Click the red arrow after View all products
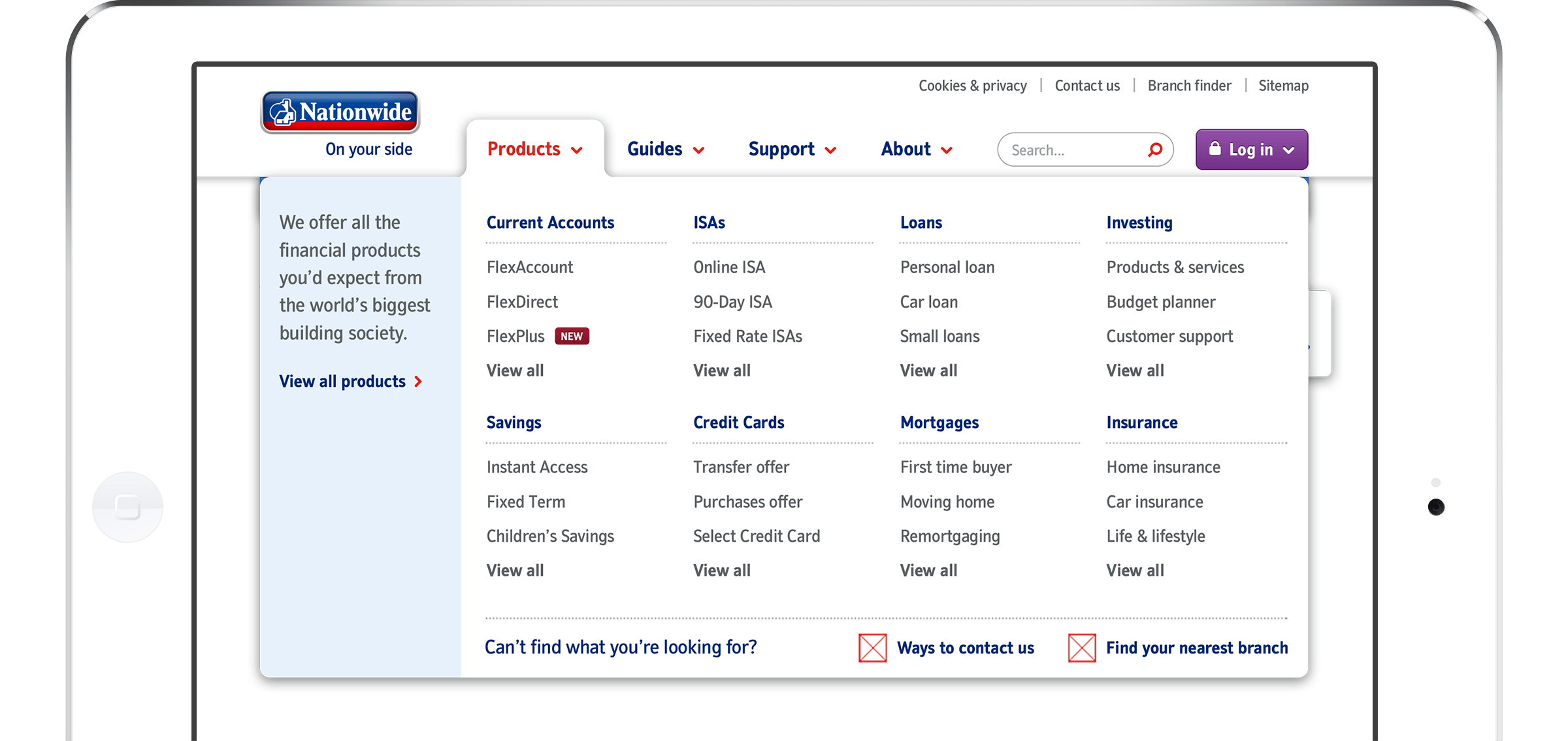 pos(418,382)
